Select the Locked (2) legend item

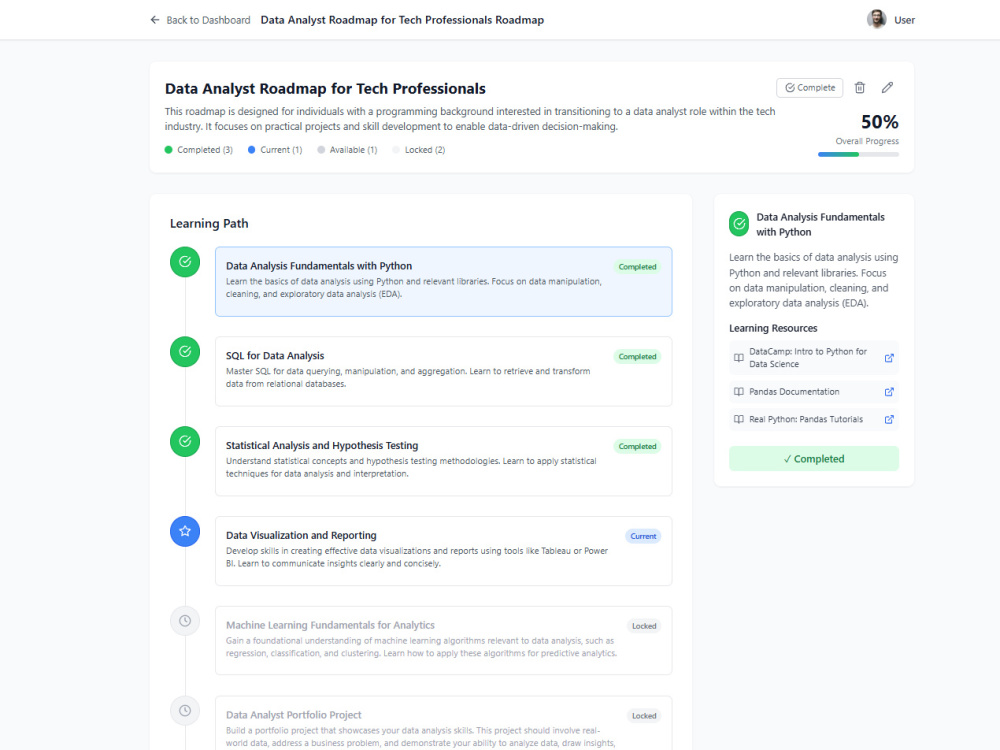419,150
